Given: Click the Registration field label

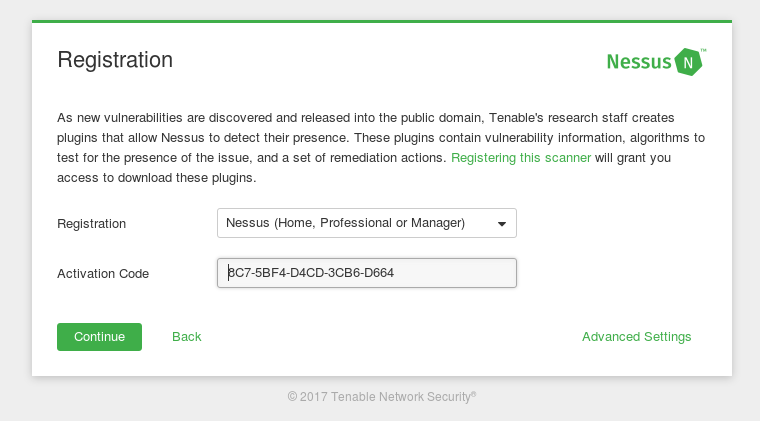Looking at the screenshot, I should 92,224.
